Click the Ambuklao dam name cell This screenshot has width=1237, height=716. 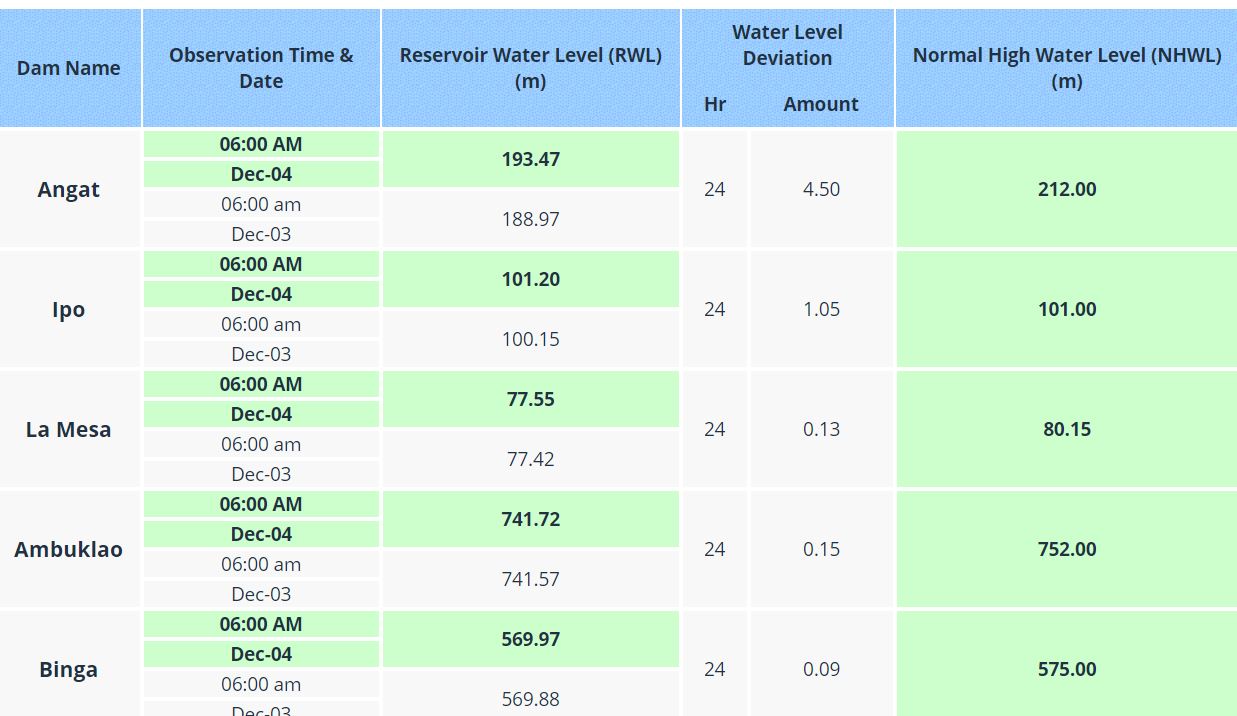[x=68, y=549]
